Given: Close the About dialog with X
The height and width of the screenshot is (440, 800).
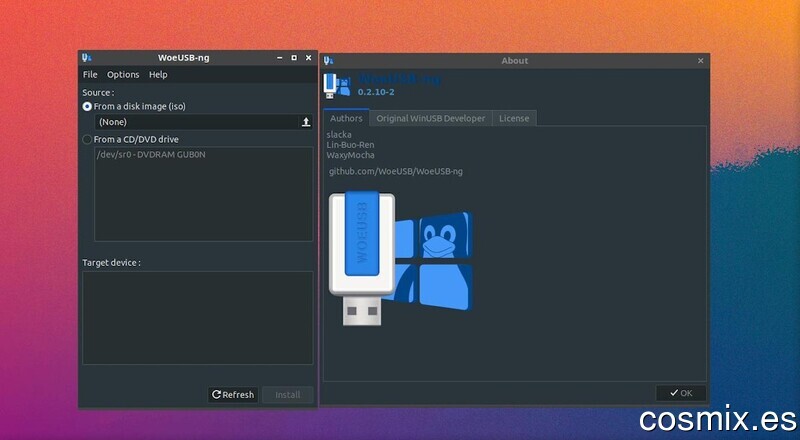Looking at the screenshot, I should [x=701, y=61].
